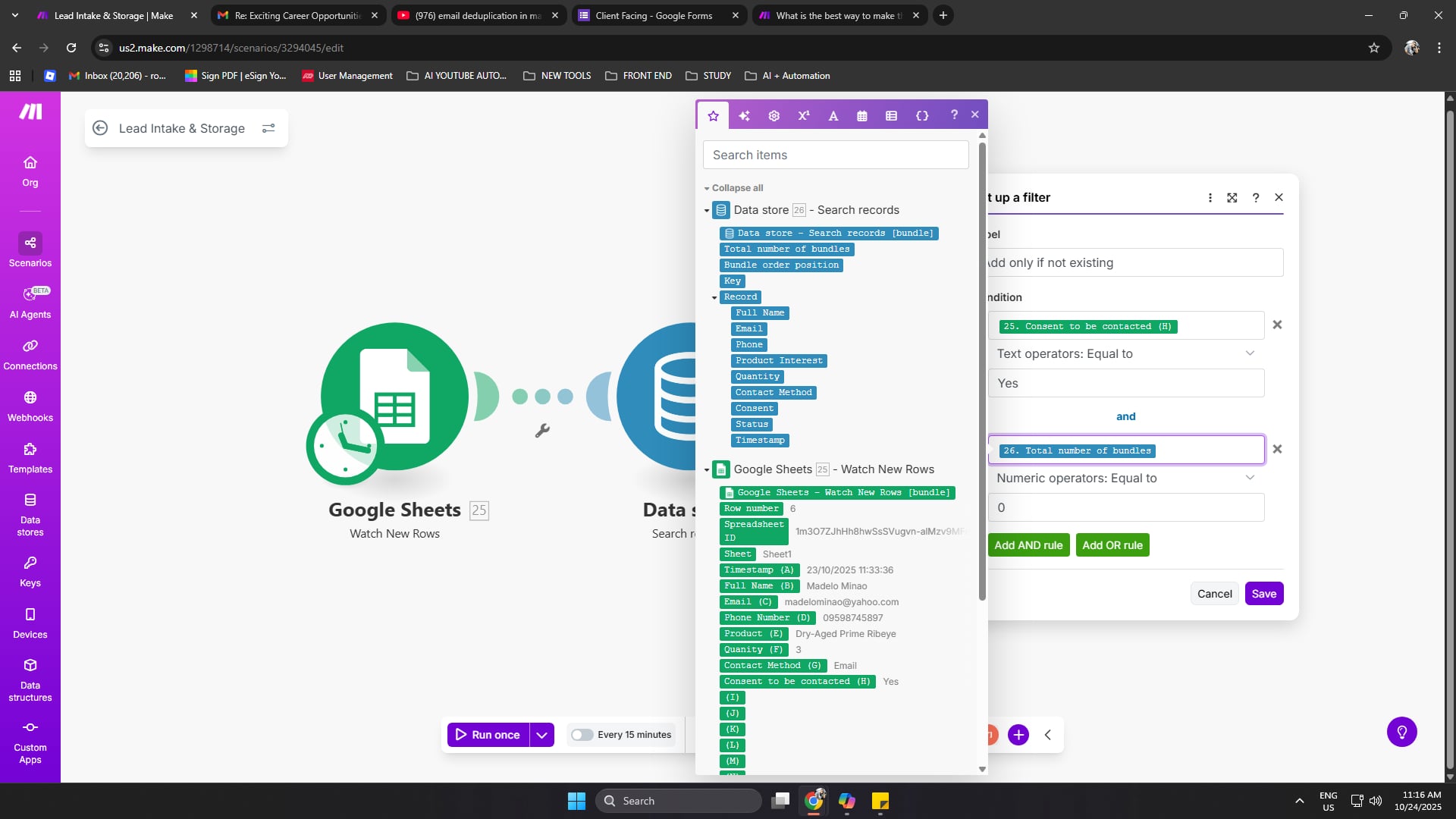Open the Run once dropdown arrow
The height and width of the screenshot is (819, 1456).
pos(541,734)
